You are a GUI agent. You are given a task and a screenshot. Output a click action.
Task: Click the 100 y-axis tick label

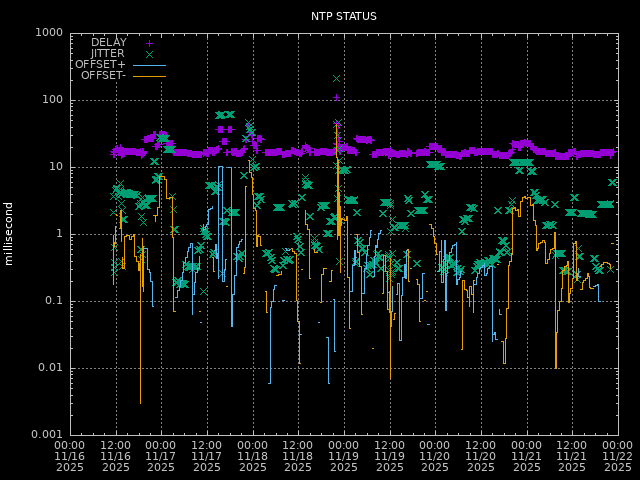53,100
